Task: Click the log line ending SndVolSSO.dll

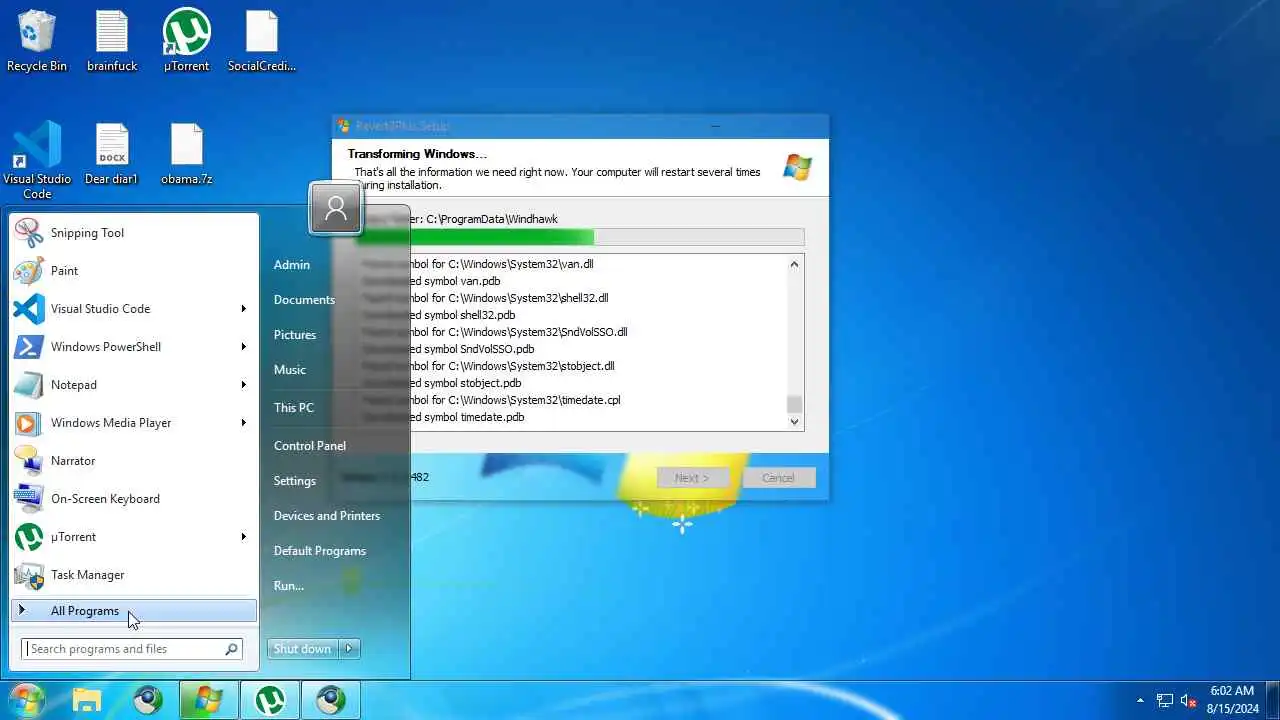Action: pyautogui.click(x=495, y=332)
